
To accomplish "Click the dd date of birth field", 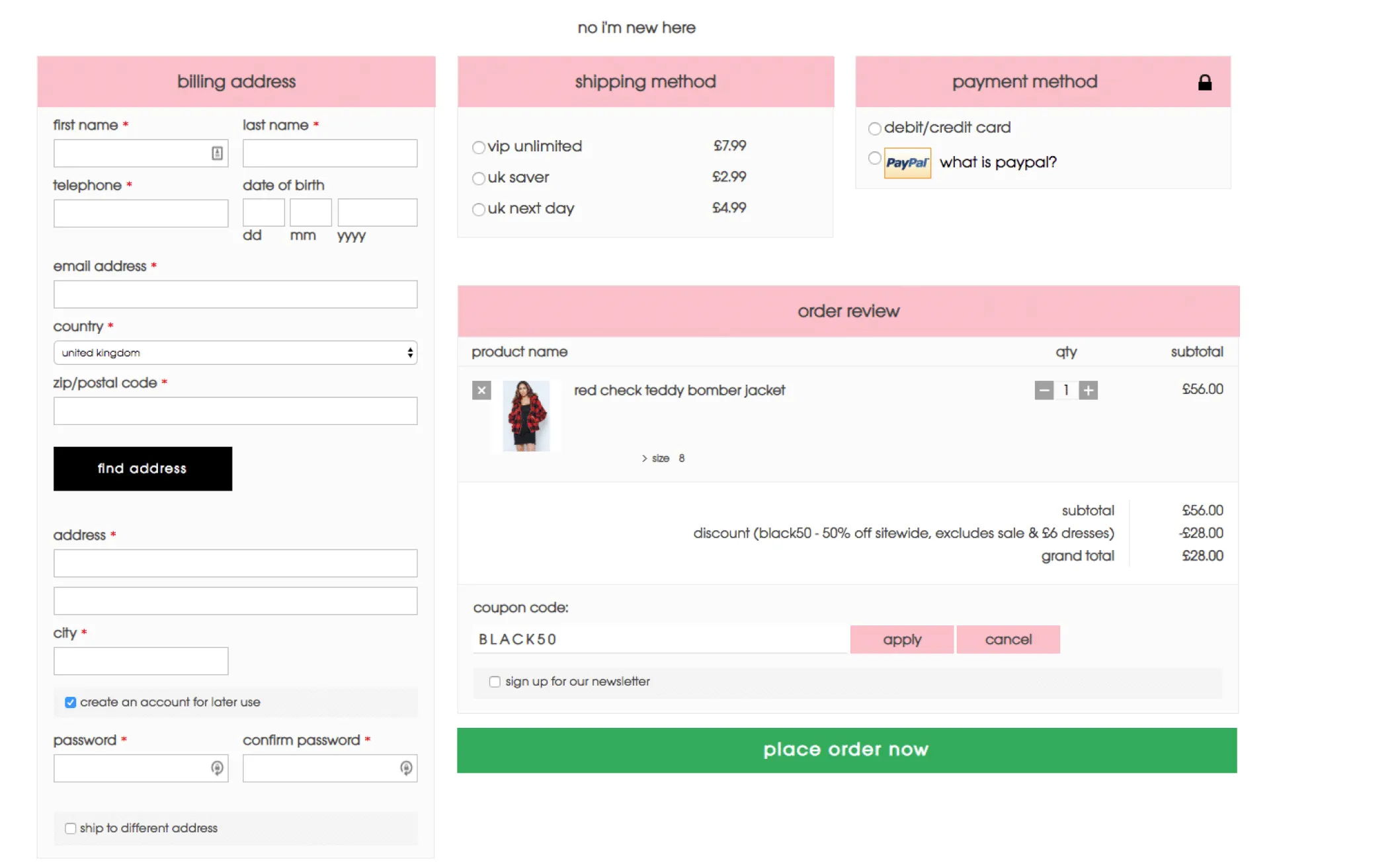I will (264, 213).
